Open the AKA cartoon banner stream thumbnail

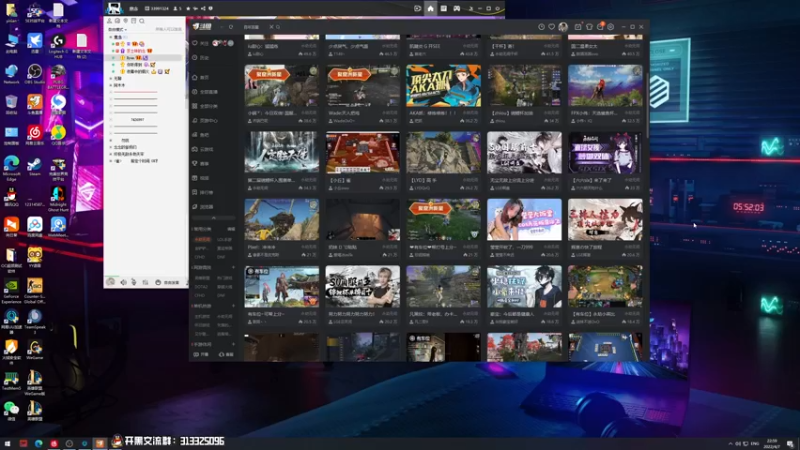[x=443, y=86]
